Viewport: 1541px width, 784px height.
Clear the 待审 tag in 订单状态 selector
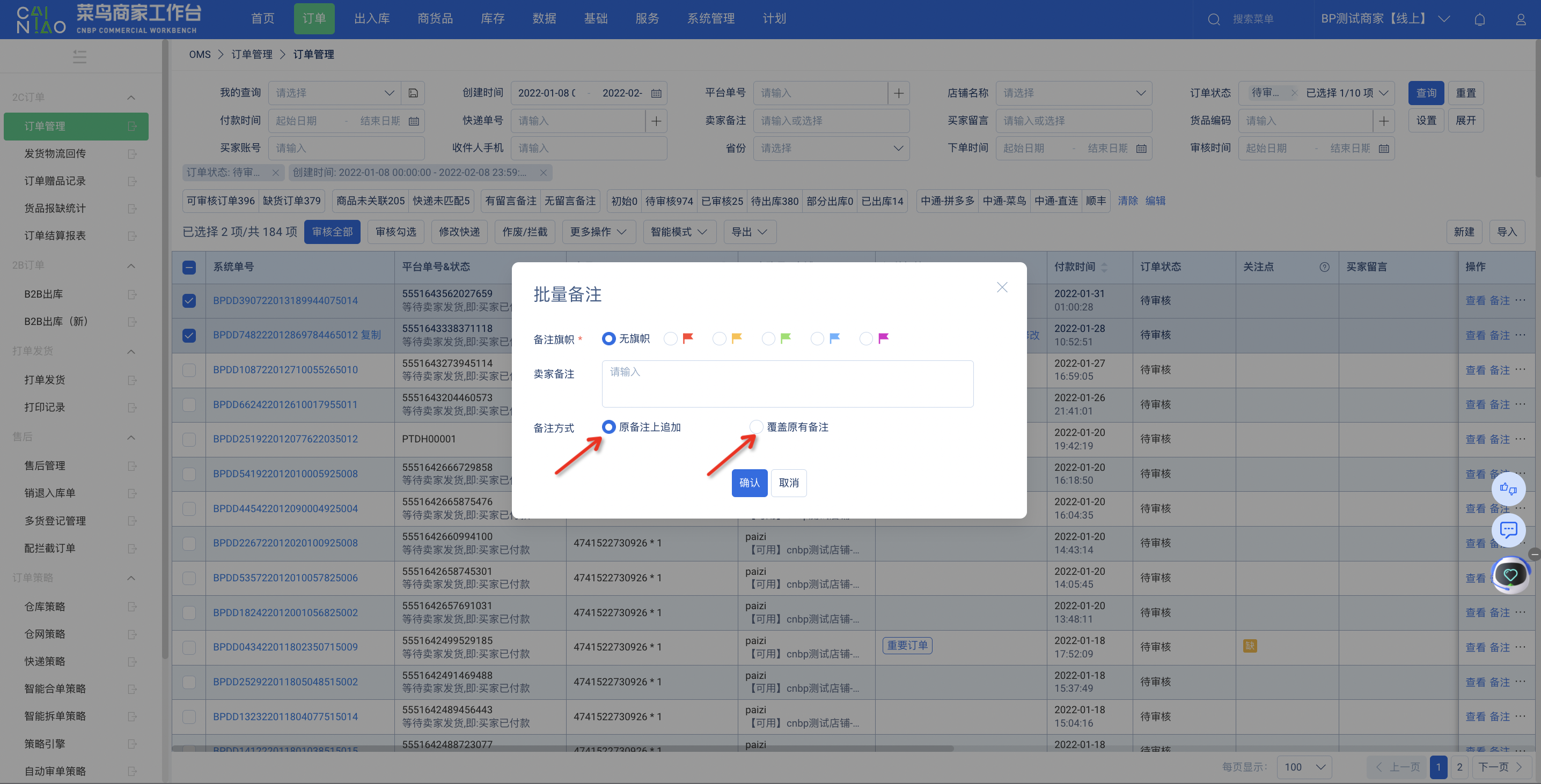click(x=1294, y=93)
